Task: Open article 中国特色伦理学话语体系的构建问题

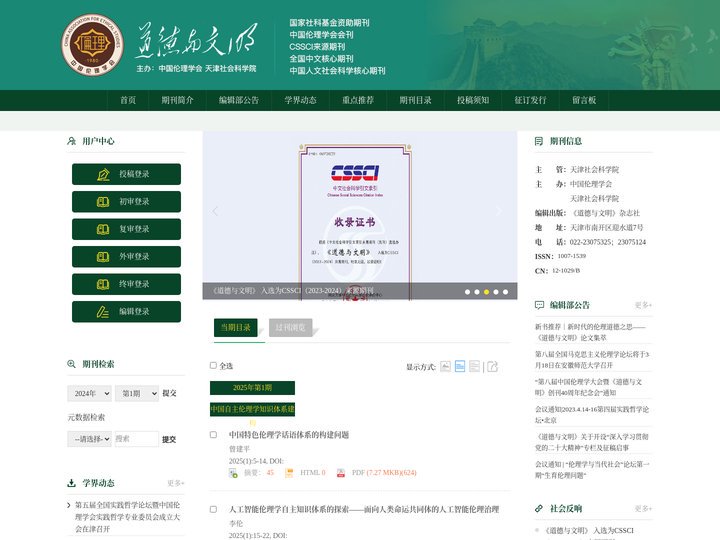Action: click(289, 435)
